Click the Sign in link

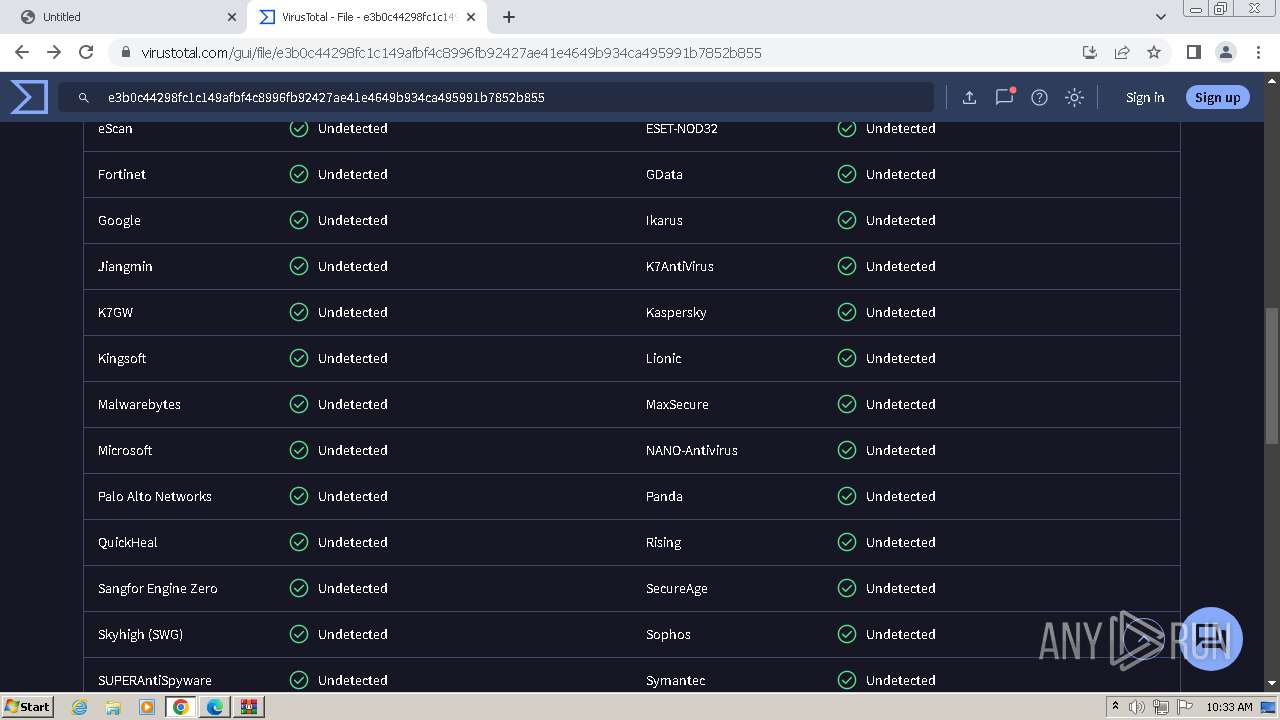tap(1145, 97)
